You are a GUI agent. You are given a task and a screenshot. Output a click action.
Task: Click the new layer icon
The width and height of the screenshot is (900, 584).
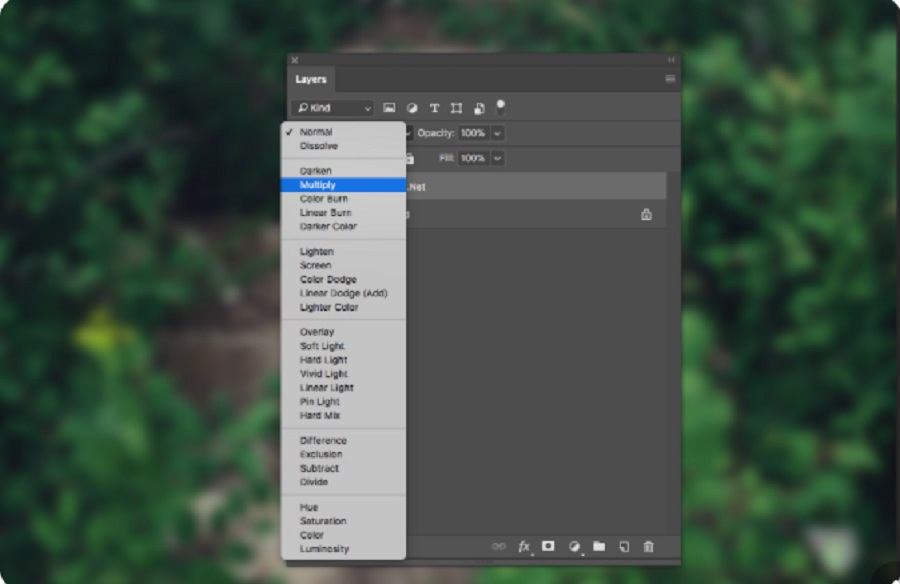pos(624,546)
